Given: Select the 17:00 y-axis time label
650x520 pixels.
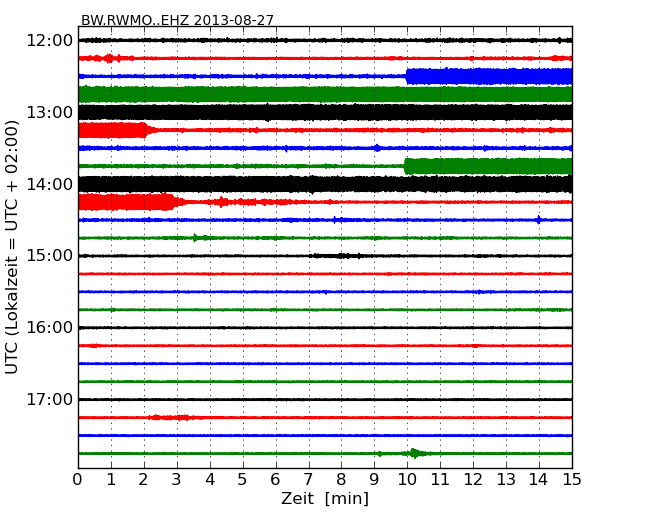Looking at the screenshot, I should pyautogui.click(x=50, y=400).
